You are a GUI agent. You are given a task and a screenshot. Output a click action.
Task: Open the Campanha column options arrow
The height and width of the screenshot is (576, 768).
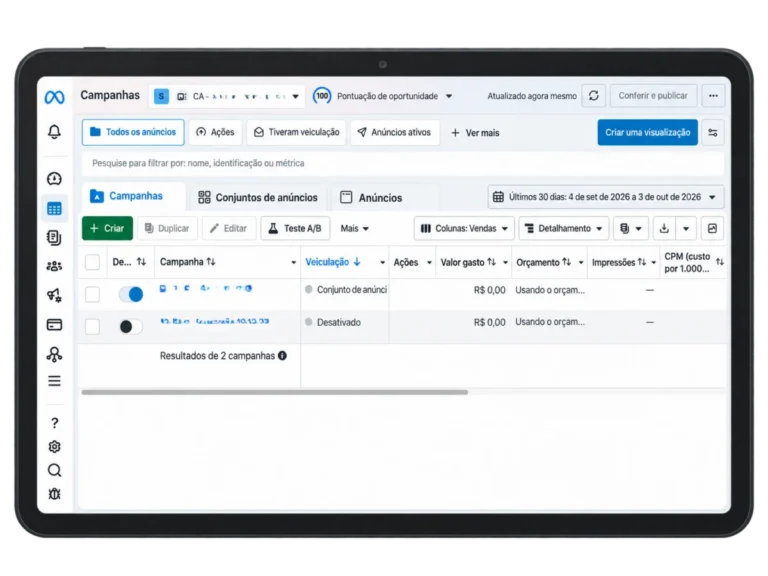293,263
